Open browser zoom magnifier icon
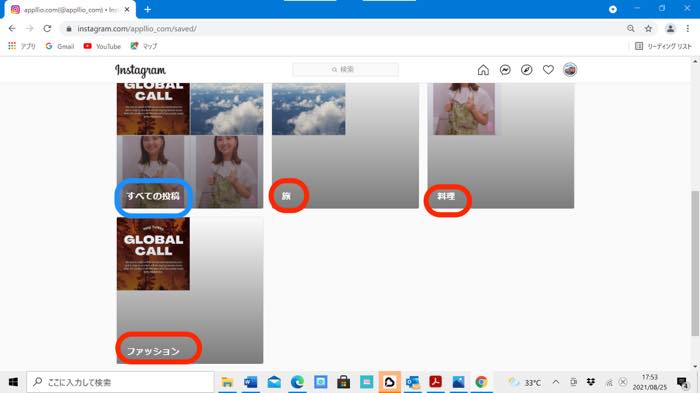 630,29
